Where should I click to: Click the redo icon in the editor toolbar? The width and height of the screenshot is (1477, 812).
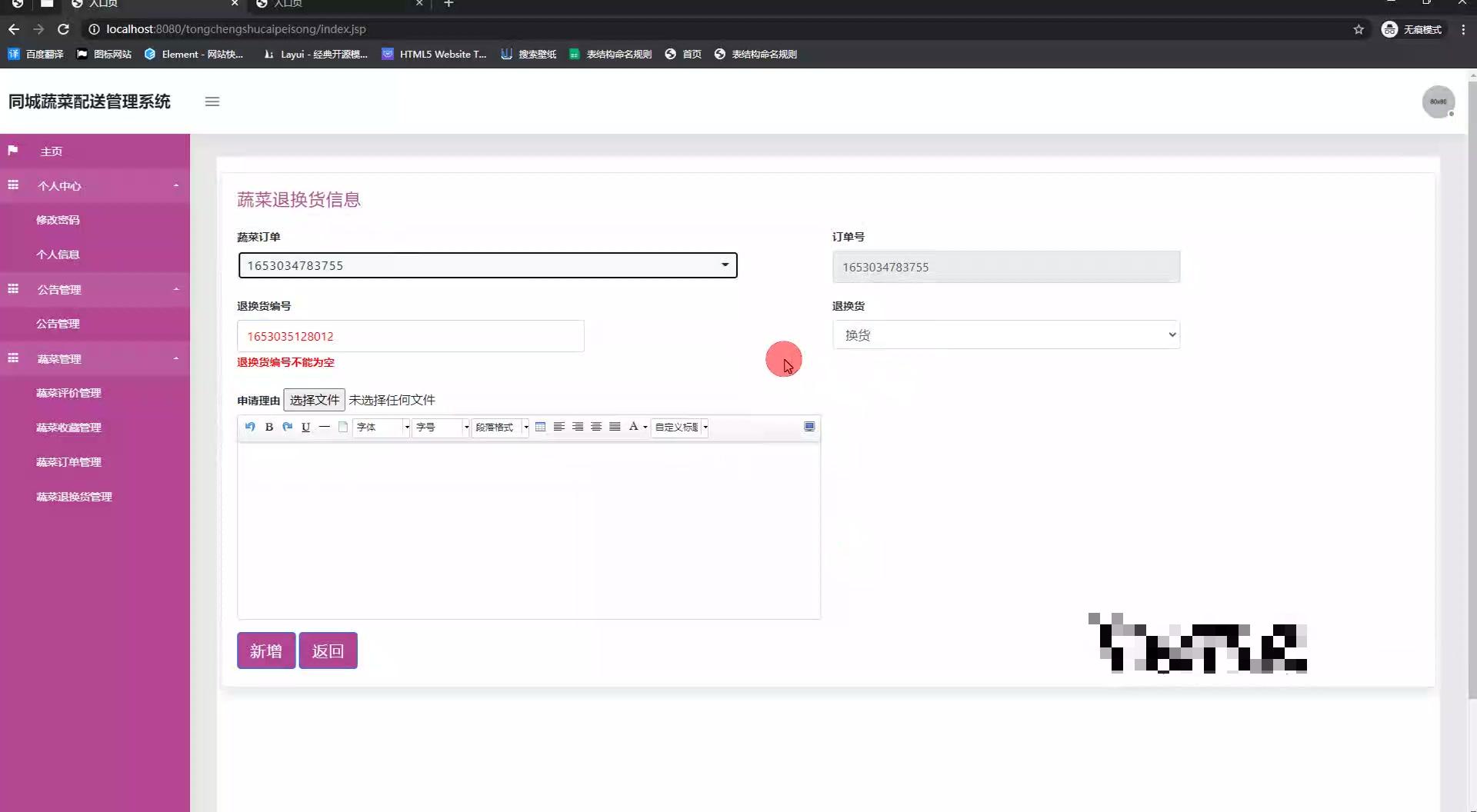pyautogui.click(x=288, y=427)
